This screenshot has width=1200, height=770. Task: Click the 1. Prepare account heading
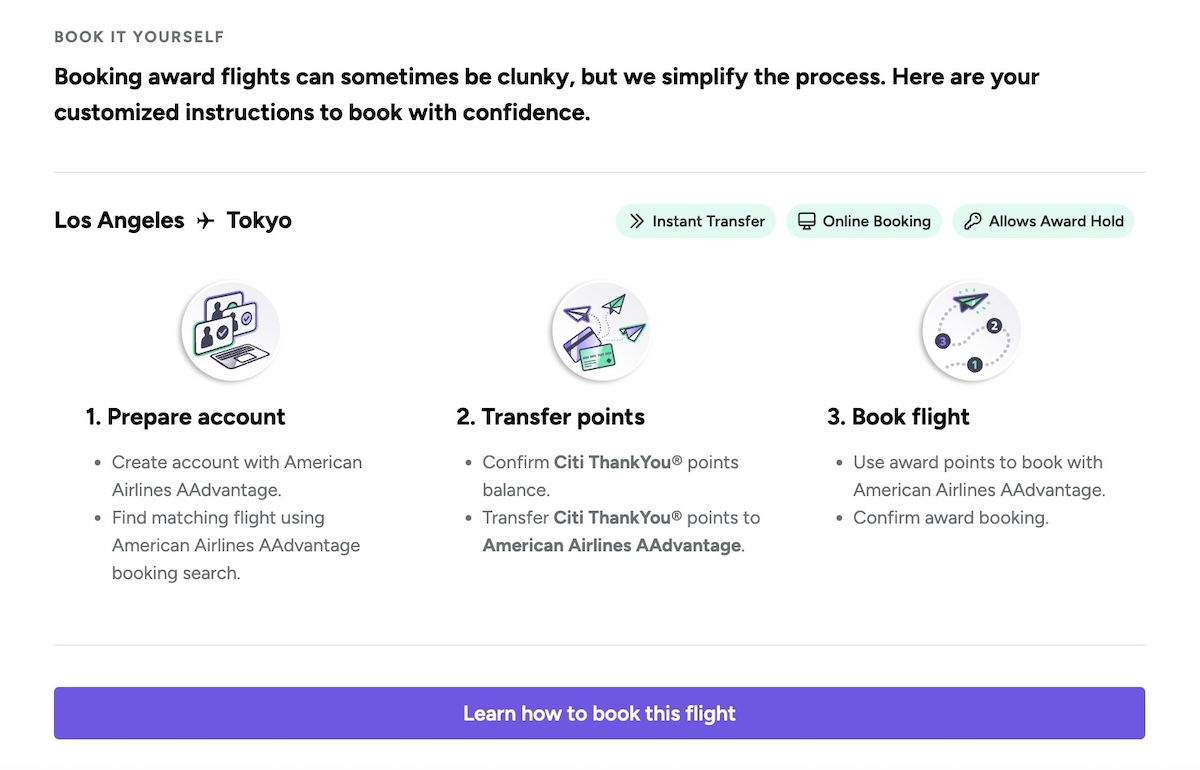tap(186, 417)
